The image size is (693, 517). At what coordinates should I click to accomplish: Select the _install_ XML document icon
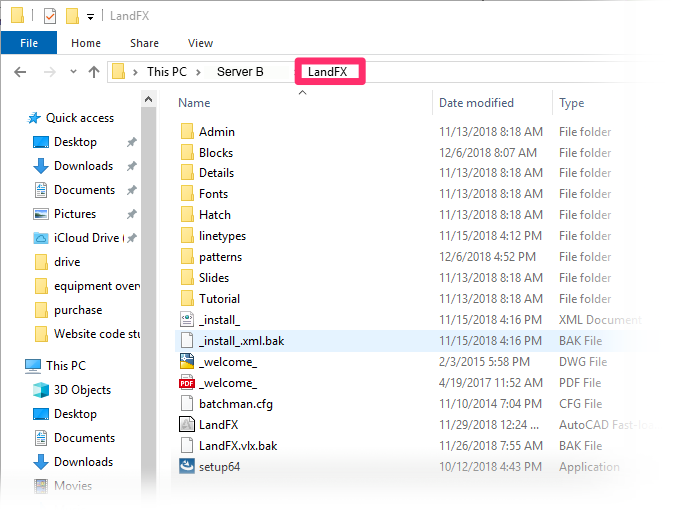(x=187, y=319)
